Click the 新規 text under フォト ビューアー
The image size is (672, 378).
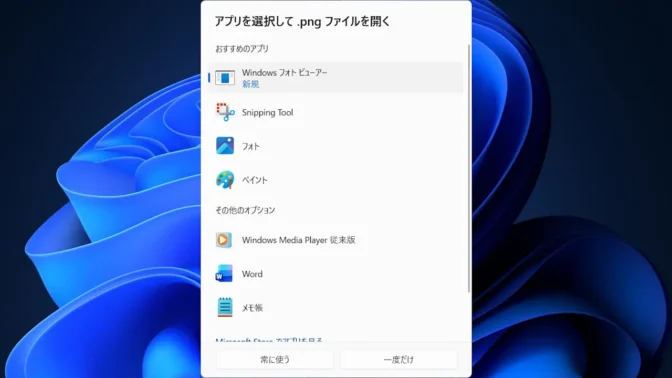coord(250,84)
